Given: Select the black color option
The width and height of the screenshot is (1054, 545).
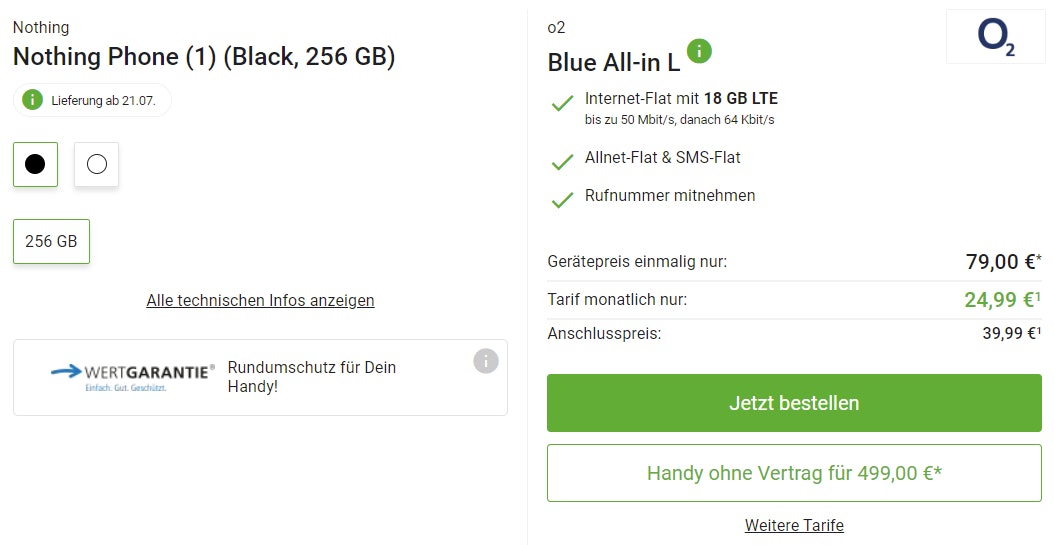Looking at the screenshot, I should (35, 164).
